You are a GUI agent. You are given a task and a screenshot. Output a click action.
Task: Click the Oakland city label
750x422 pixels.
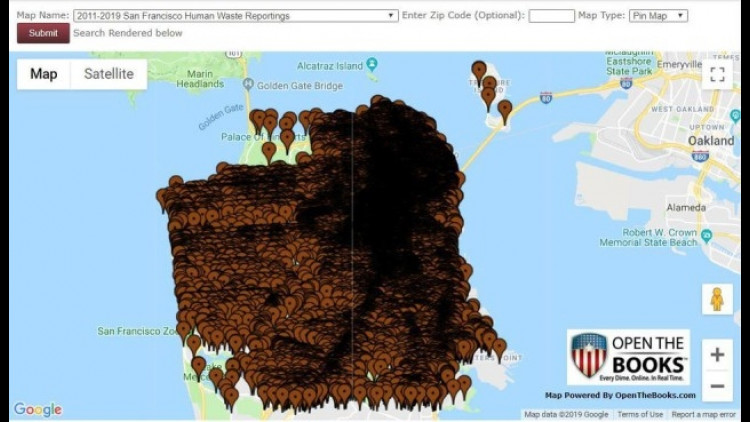pyautogui.click(x=711, y=141)
